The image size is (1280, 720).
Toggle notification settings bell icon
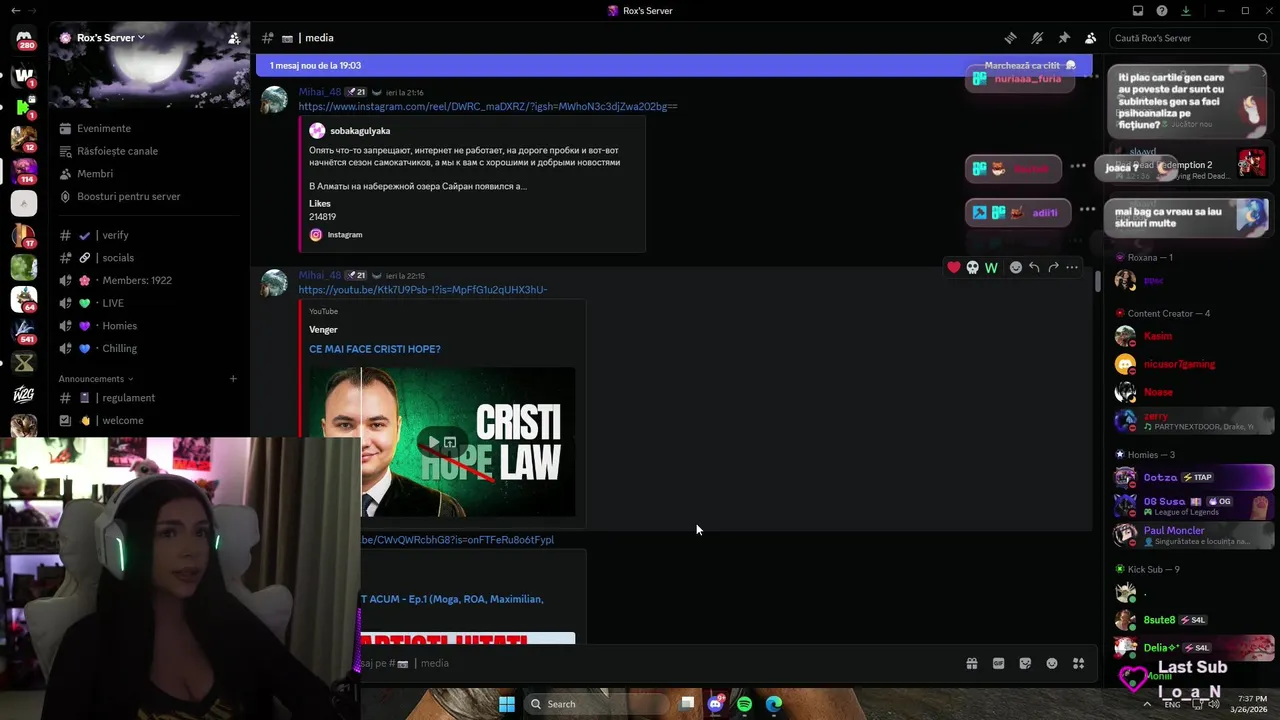click(x=1037, y=38)
